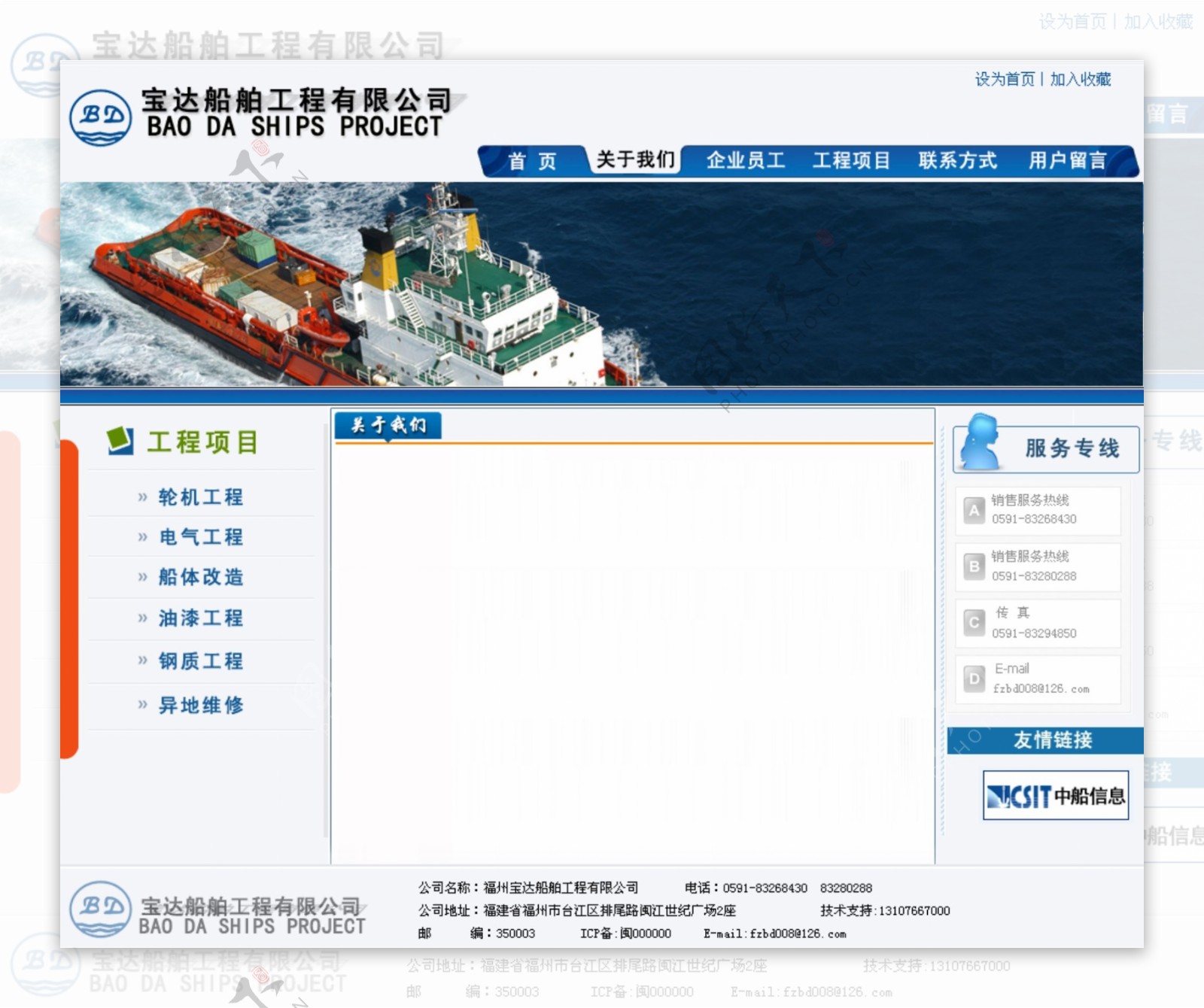The image size is (1204, 1008).
Task: Select the 关于我们 navigation tab
Action: (636, 159)
